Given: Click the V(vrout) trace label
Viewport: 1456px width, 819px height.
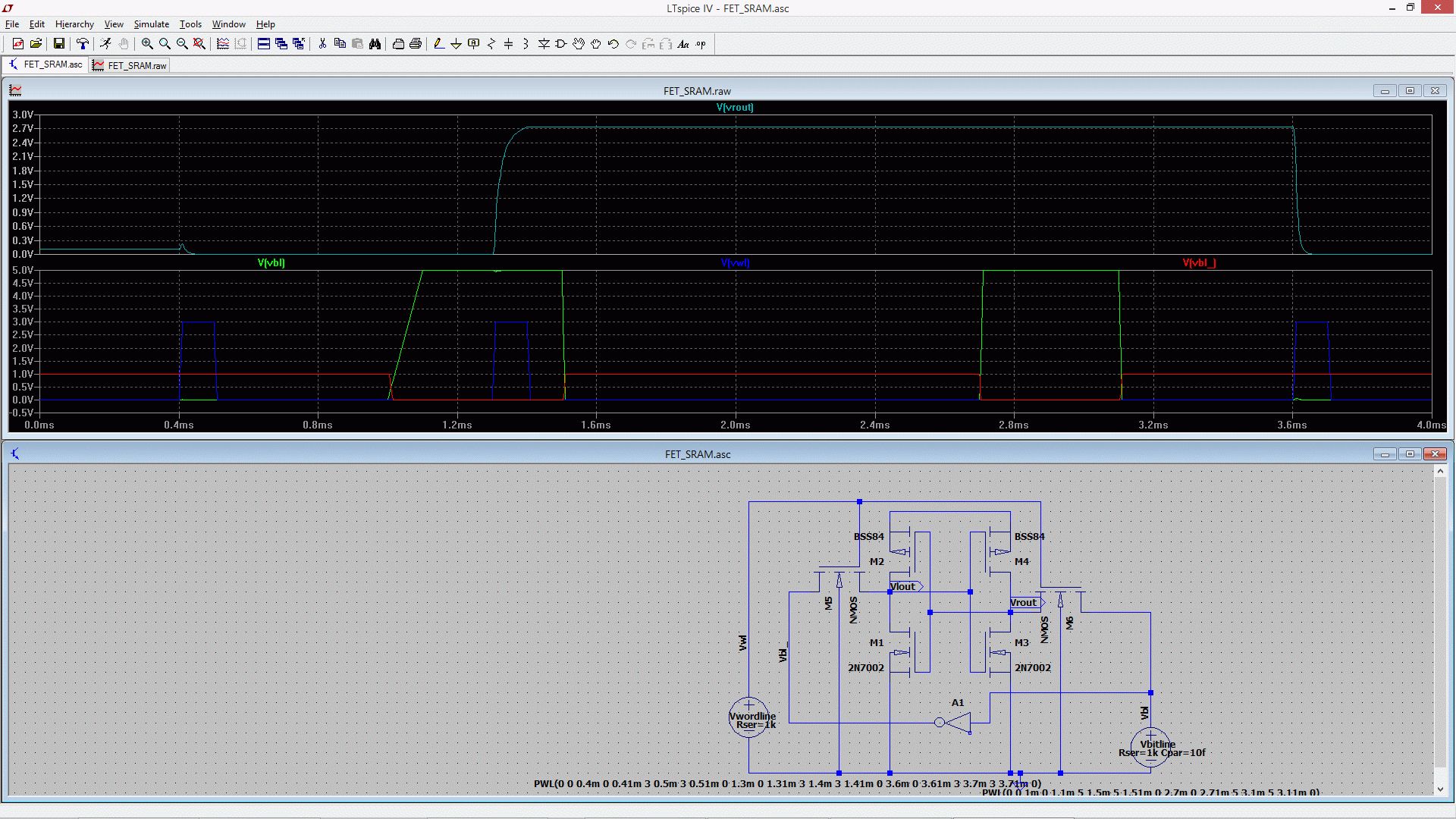Looking at the screenshot, I should coord(734,108).
